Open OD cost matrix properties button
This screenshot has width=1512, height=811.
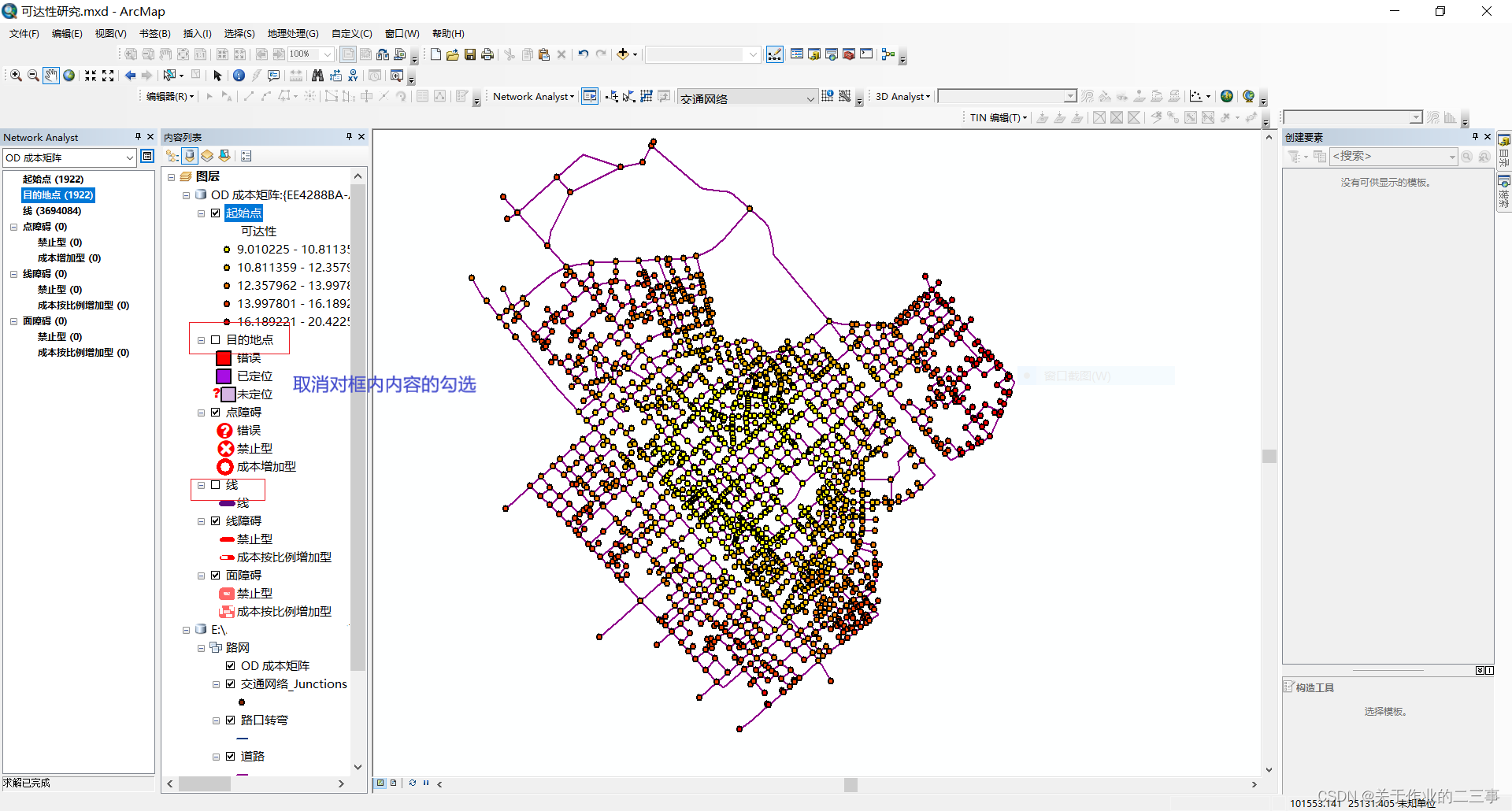click(x=146, y=157)
